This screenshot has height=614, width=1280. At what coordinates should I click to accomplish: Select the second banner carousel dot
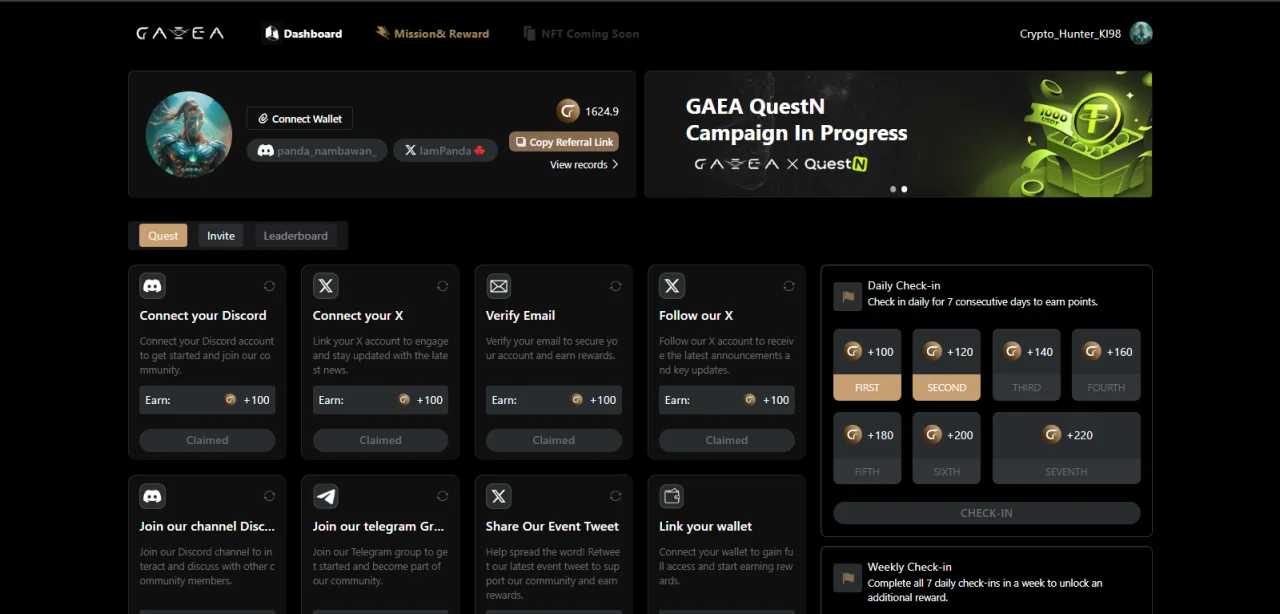[x=904, y=189]
